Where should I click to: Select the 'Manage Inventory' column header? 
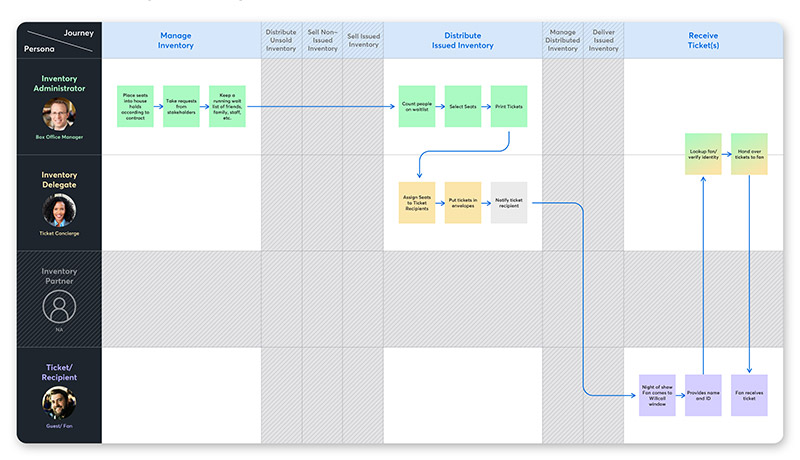coord(176,40)
